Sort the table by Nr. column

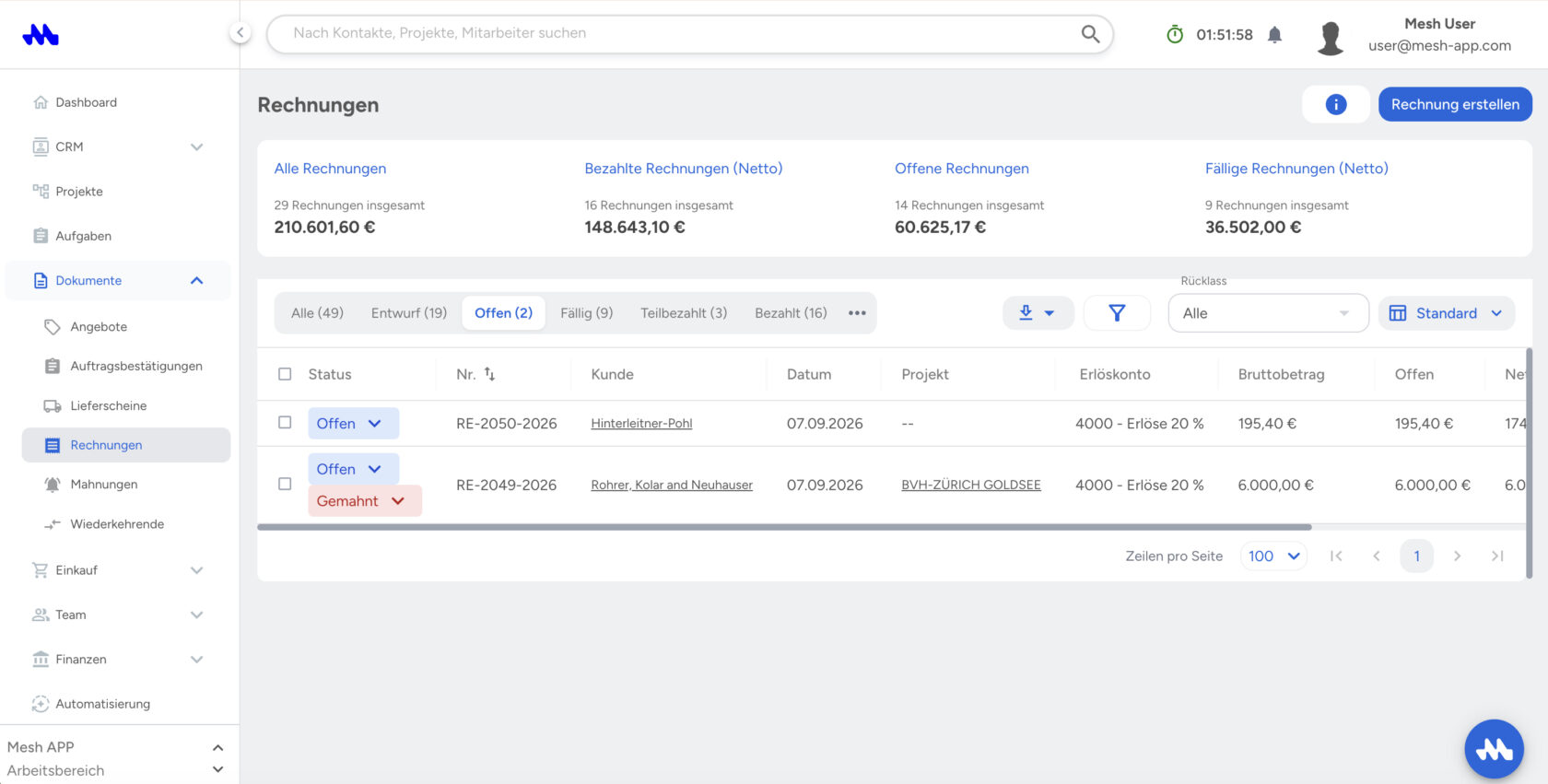click(x=489, y=374)
